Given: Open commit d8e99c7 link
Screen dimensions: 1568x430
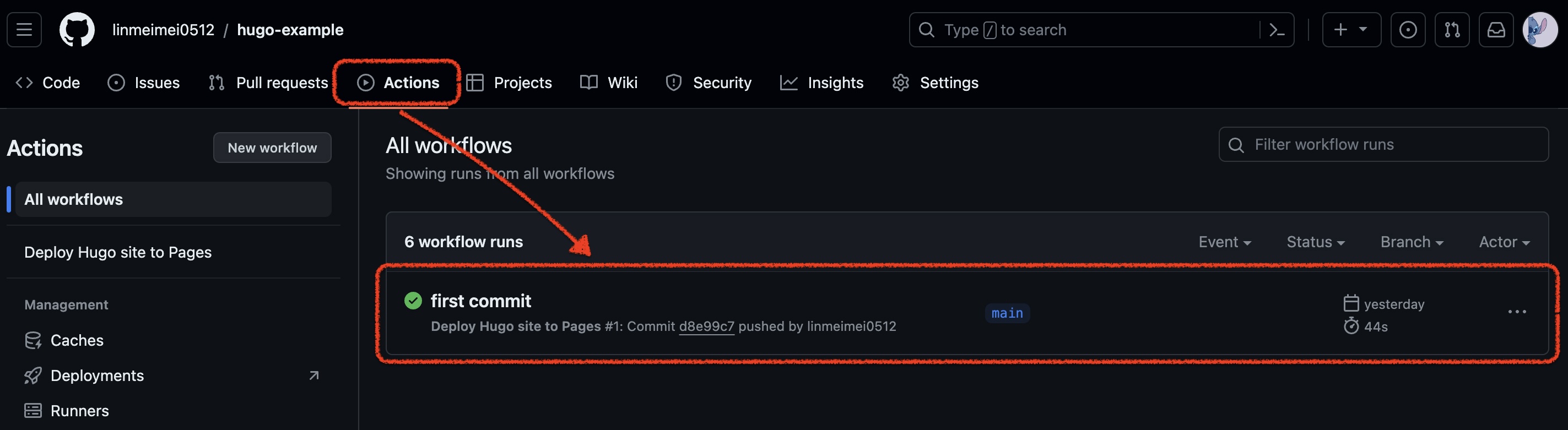Looking at the screenshot, I should coord(706,326).
